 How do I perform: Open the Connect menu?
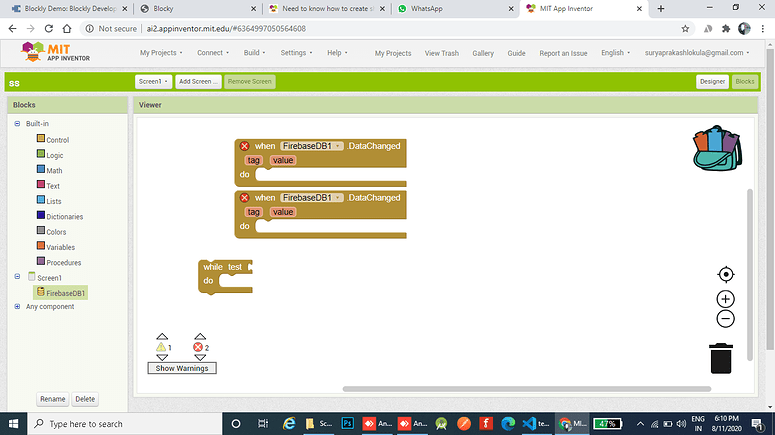coord(213,53)
